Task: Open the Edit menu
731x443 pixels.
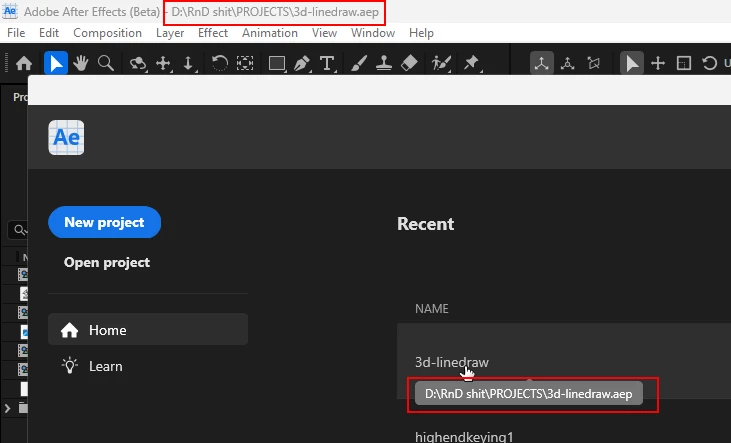Action: (x=49, y=33)
